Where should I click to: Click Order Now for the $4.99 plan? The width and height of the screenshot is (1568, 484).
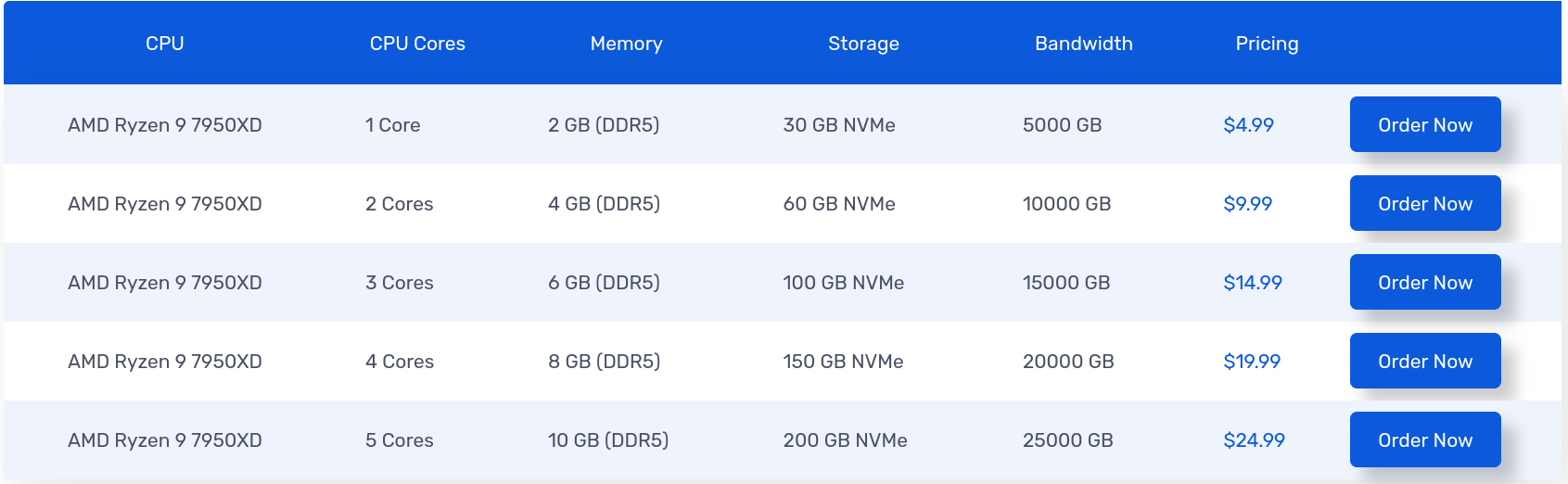(x=1424, y=124)
